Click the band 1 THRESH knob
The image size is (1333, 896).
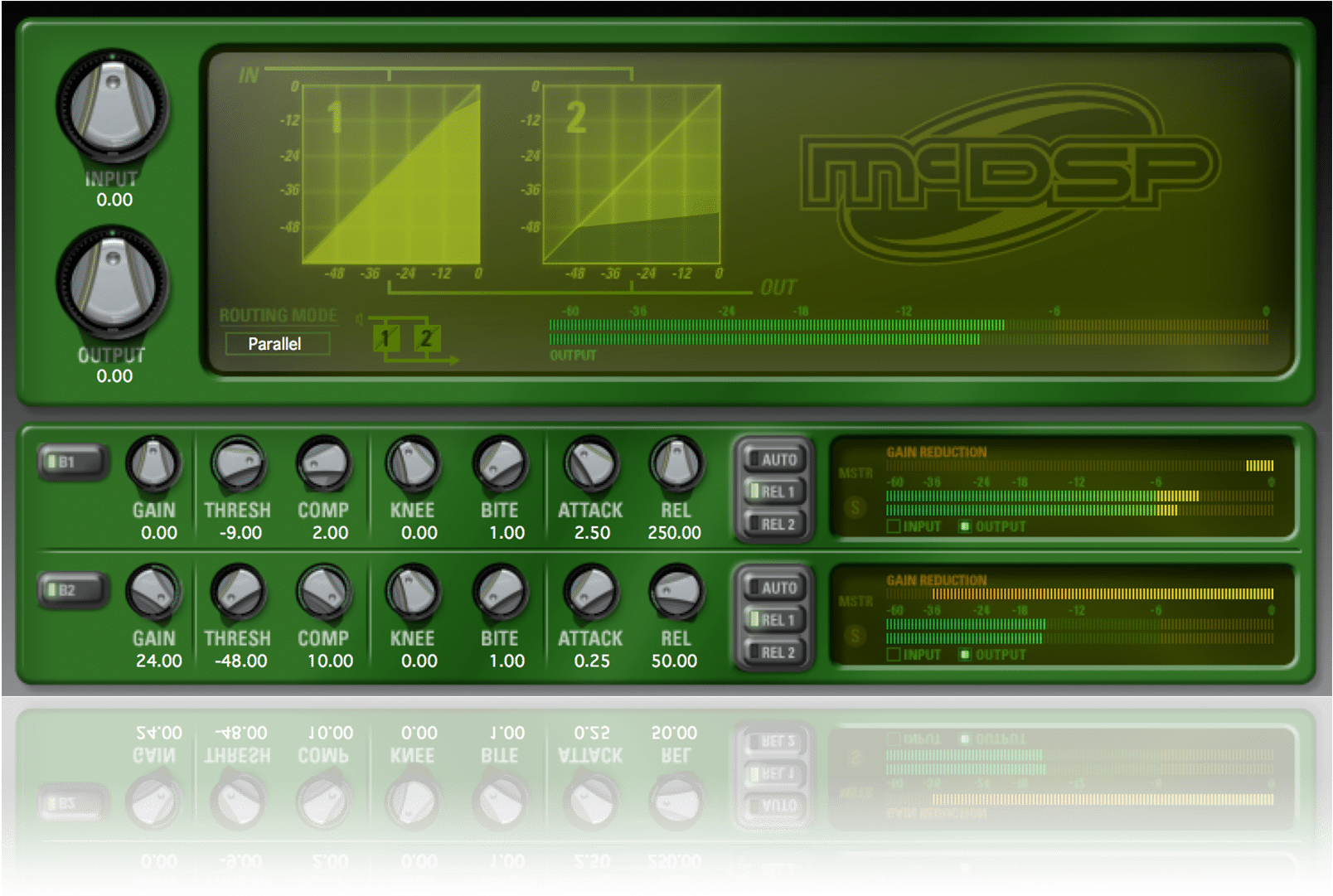pyautogui.click(x=238, y=464)
